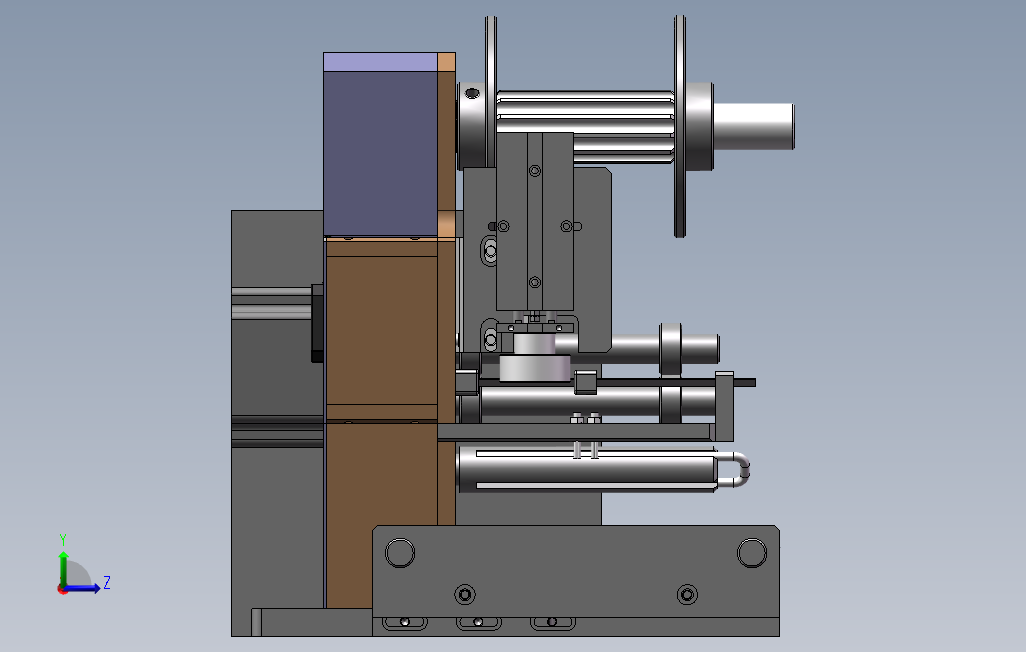The height and width of the screenshot is (652, 1026).
Task: Click the top-left large hole in base plate
Action: (400, 552)
